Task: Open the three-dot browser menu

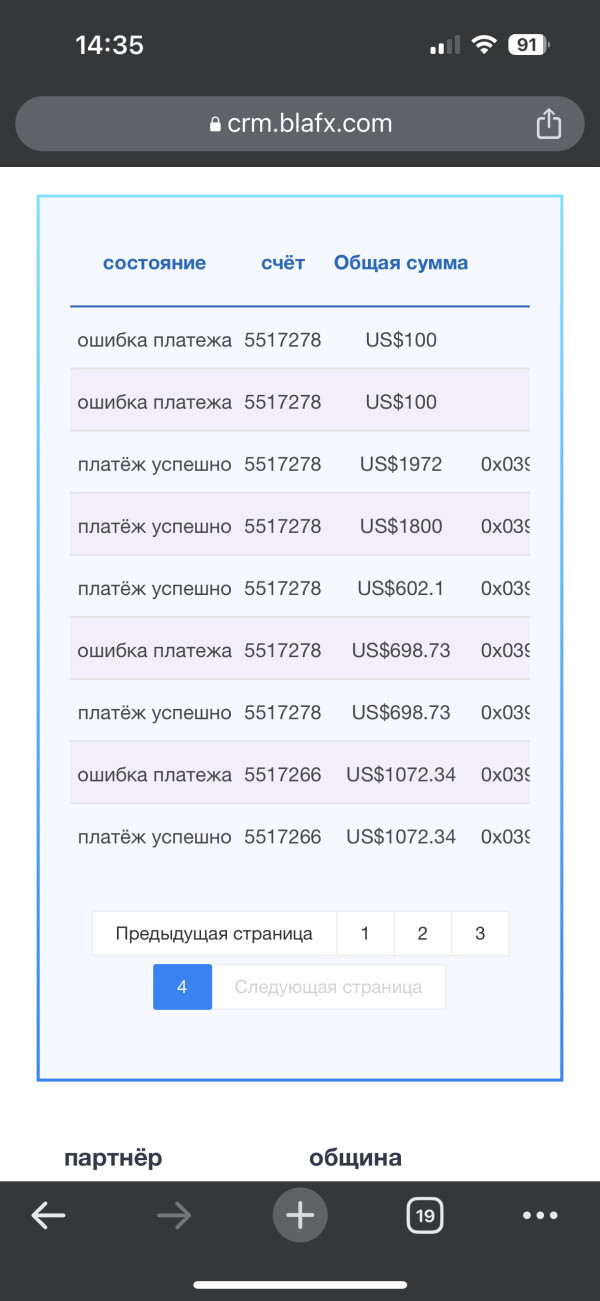Action: 540,1215
